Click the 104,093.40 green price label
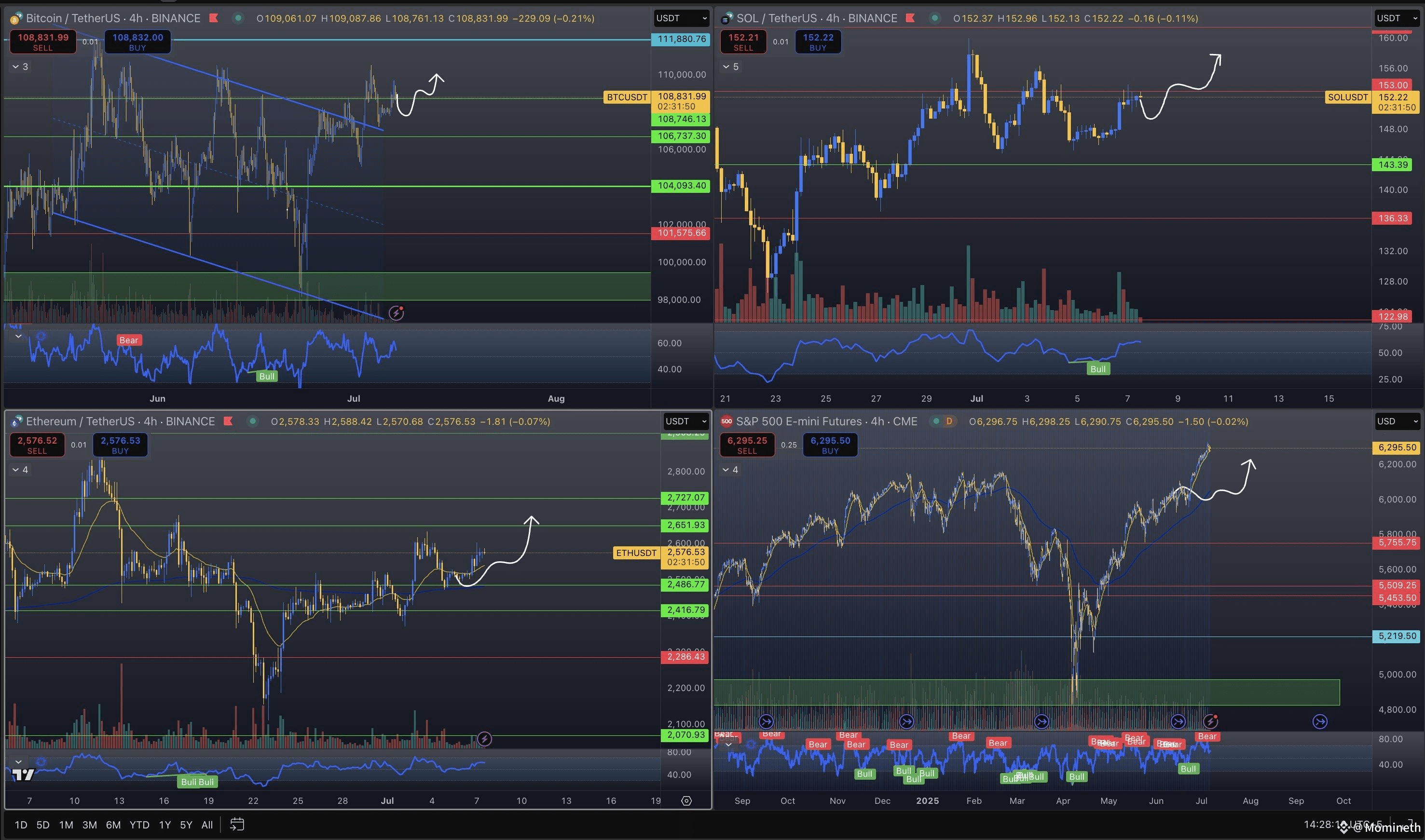 pos(681,186)
